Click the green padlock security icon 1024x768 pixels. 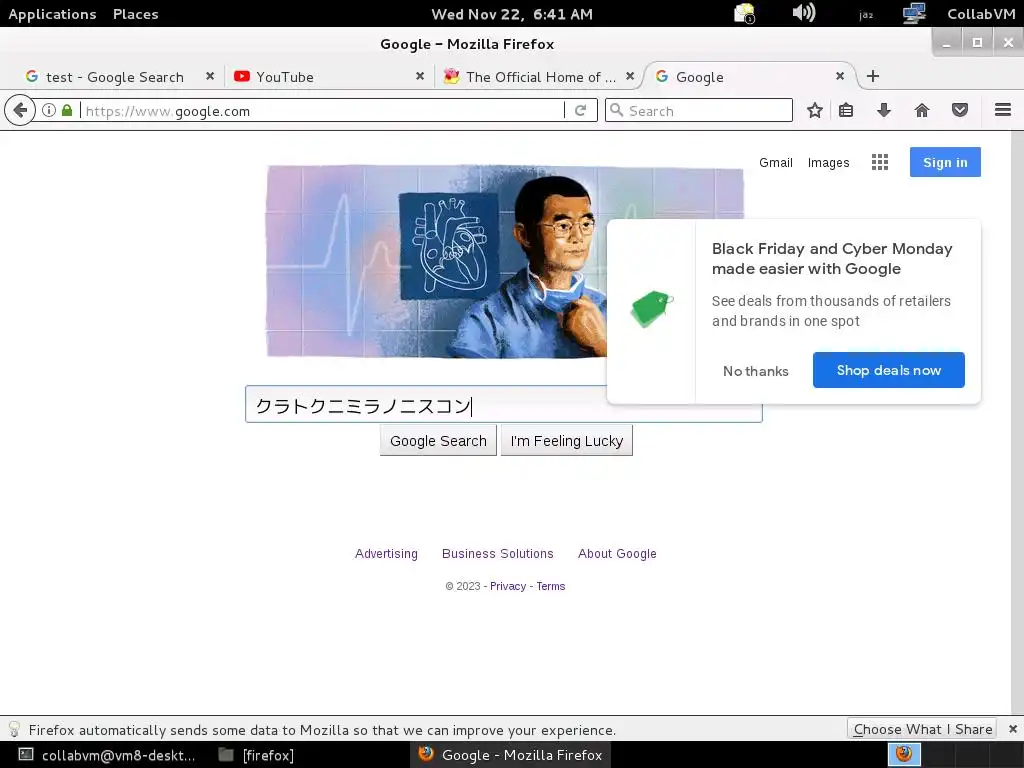tap(67, 110)
